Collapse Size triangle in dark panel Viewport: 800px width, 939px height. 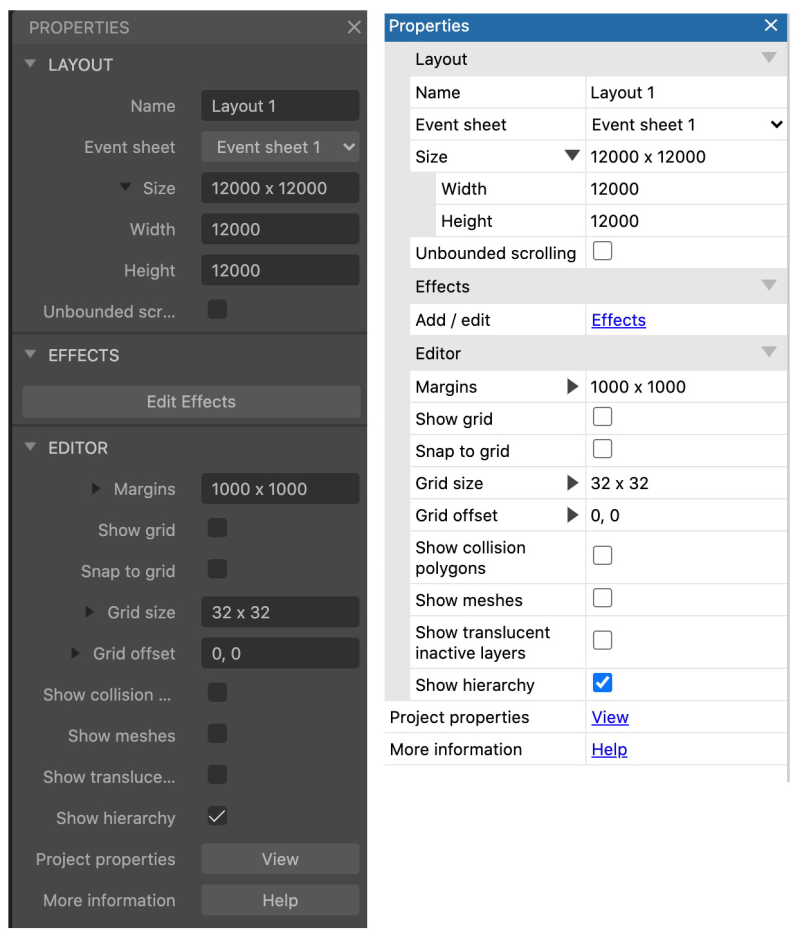(125, 187)
